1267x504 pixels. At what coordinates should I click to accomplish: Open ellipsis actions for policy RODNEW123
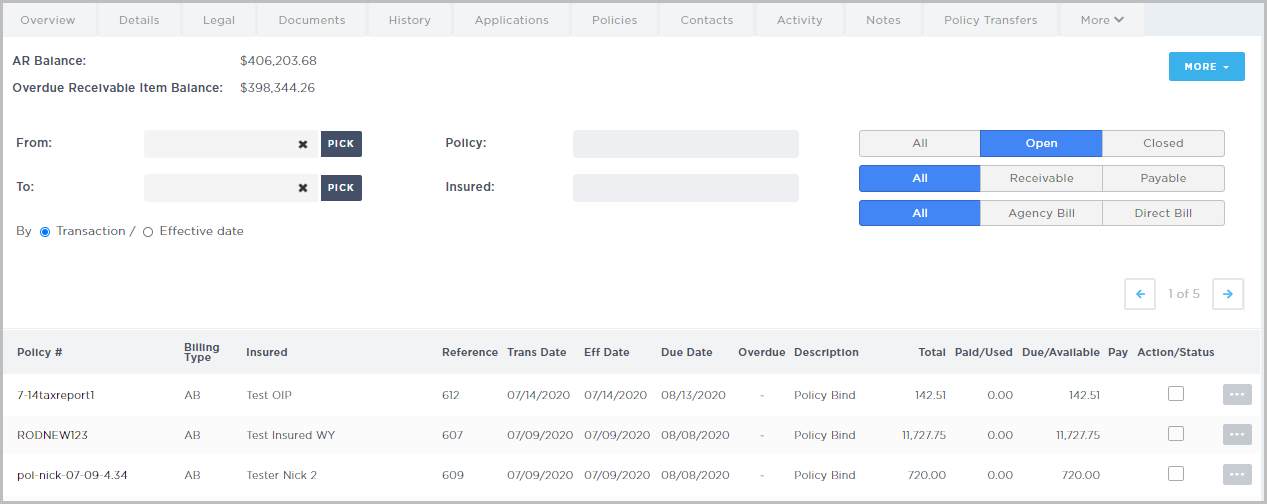coord(1237,435)
